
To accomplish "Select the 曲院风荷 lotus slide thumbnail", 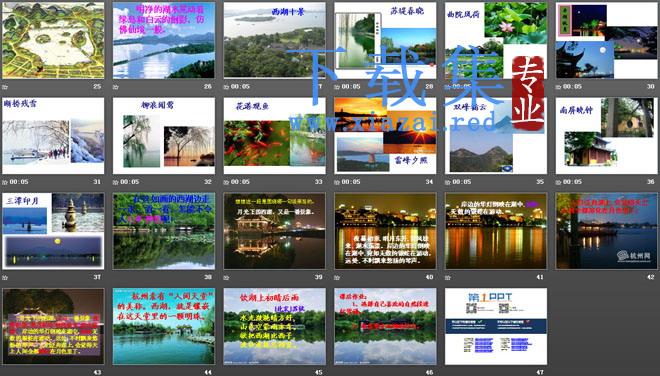I will (x=496, y=40).
